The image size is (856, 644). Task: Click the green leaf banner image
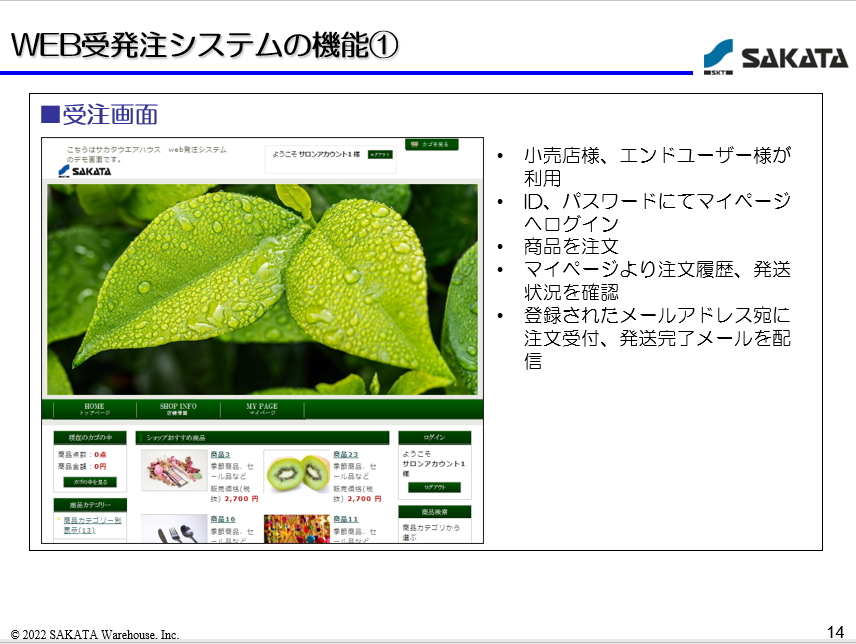click(x=262, y=289)
